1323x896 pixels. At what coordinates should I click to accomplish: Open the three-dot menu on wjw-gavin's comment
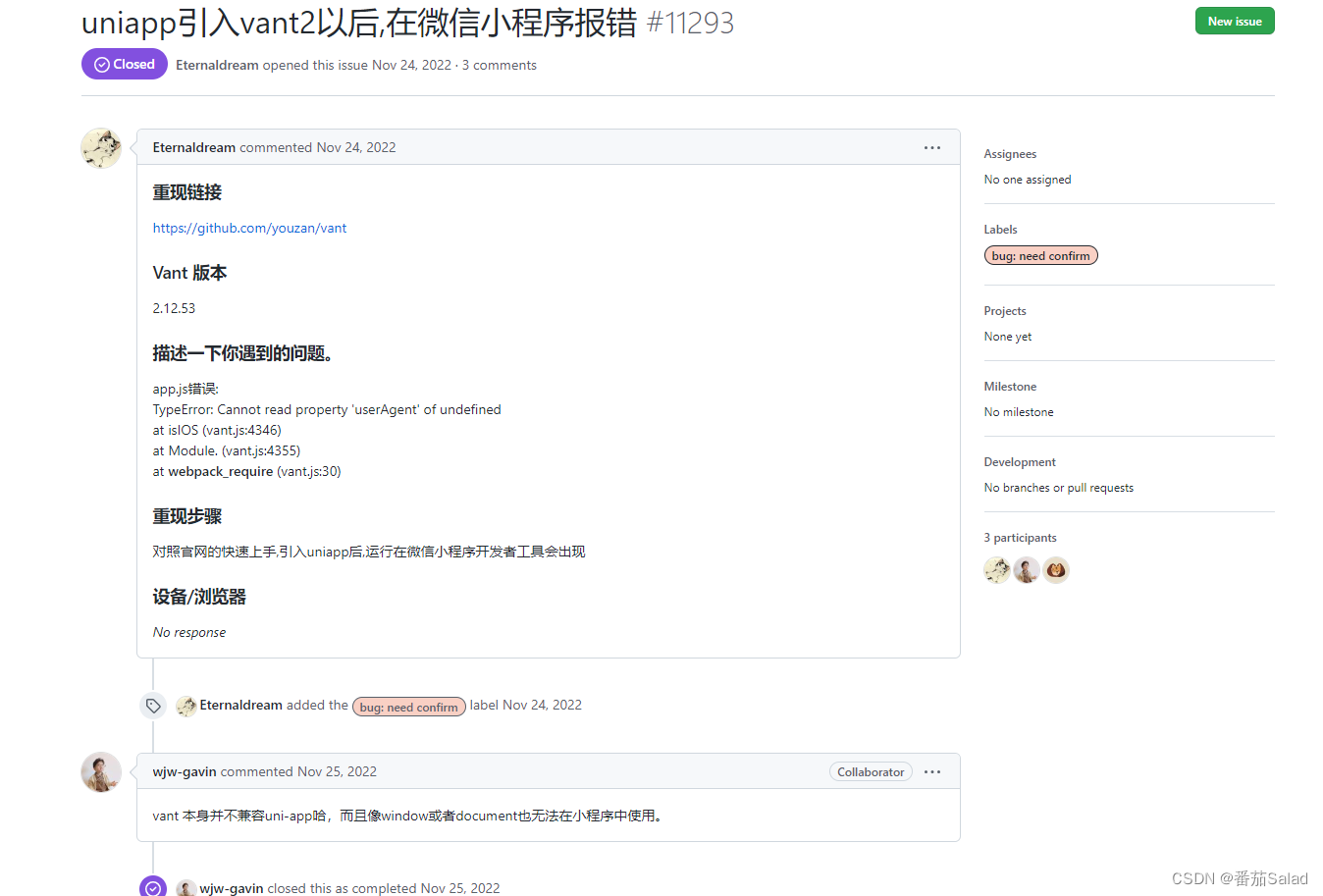932,771
